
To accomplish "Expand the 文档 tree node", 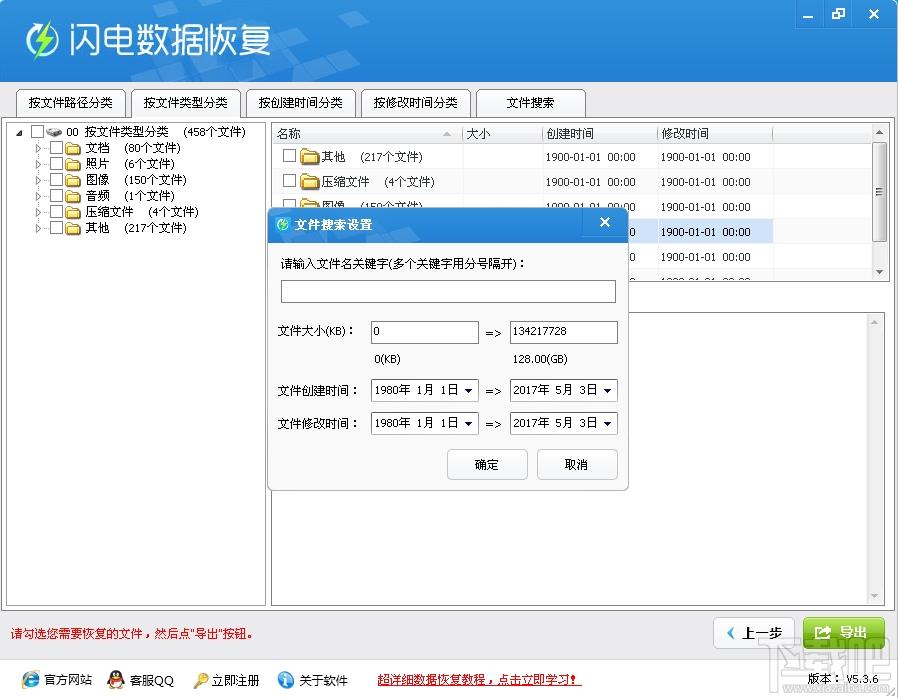I will 38,148.
